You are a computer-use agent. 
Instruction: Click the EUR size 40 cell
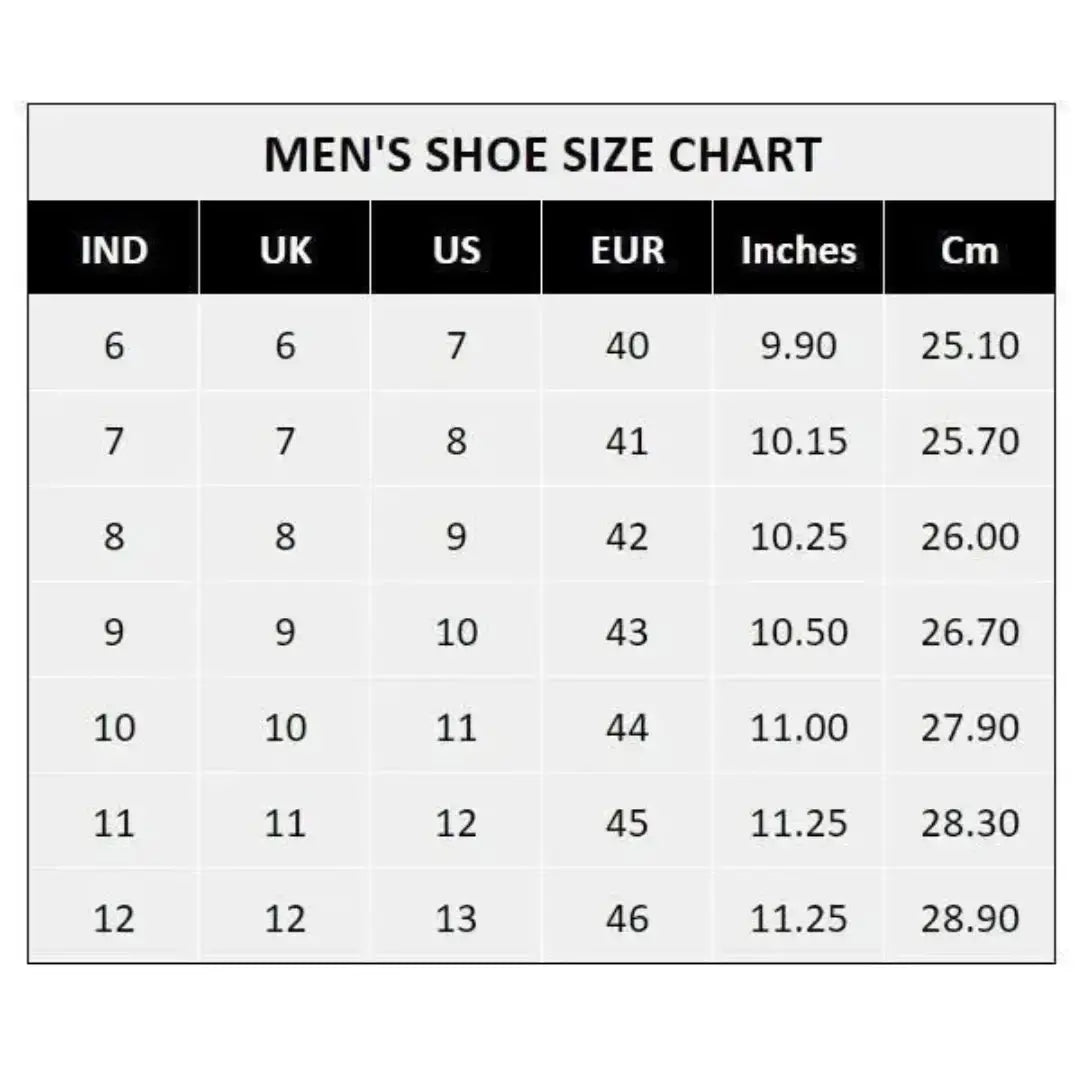point(627,346)
